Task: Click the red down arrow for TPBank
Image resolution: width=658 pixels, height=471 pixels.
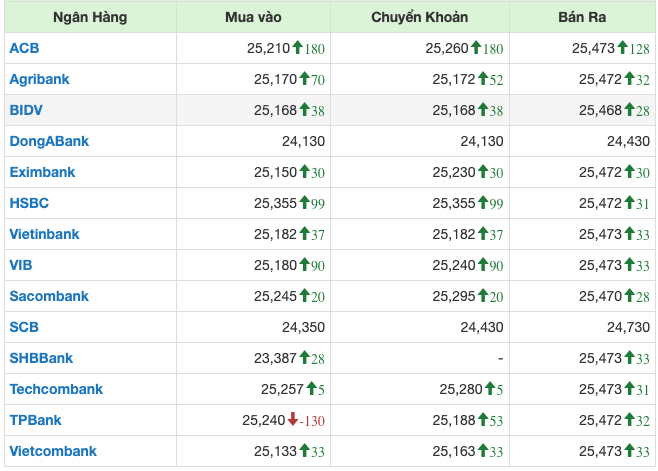Action: coord(294,420)
